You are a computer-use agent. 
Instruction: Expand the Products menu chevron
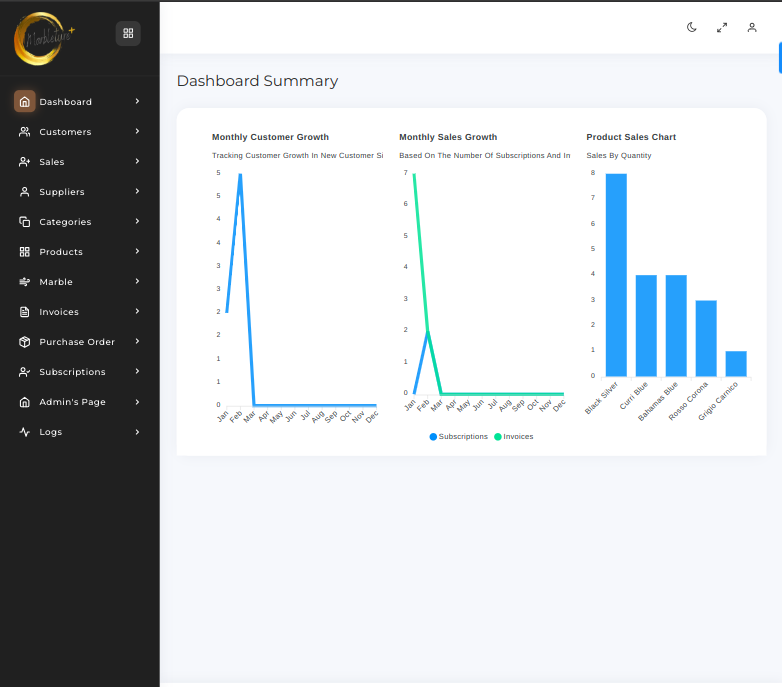click(137, 251)
